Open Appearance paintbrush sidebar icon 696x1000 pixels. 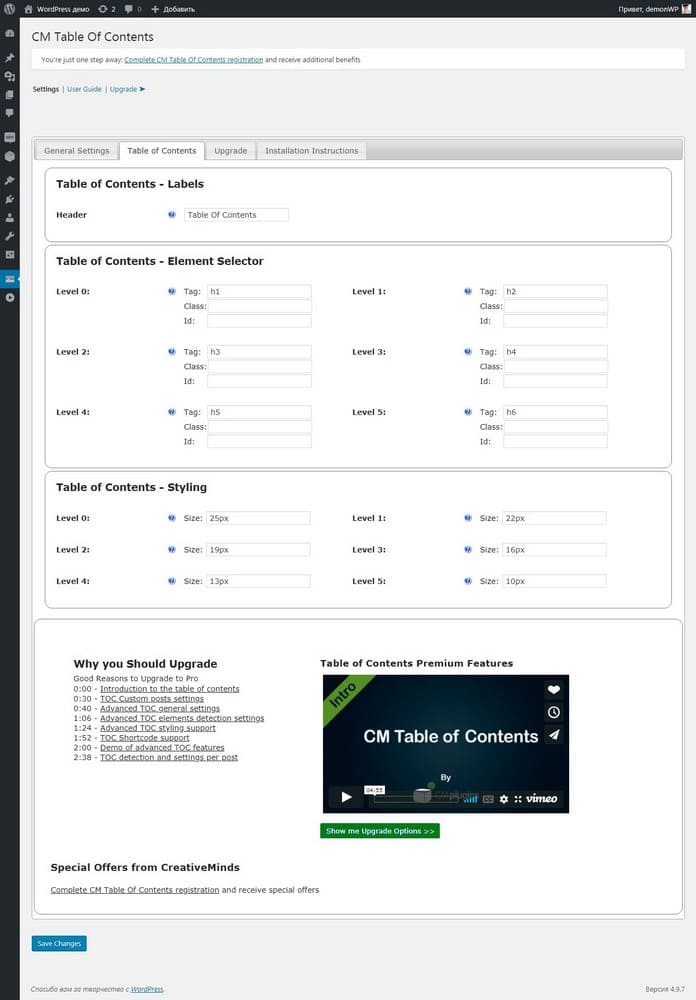(x=10, y=180)
